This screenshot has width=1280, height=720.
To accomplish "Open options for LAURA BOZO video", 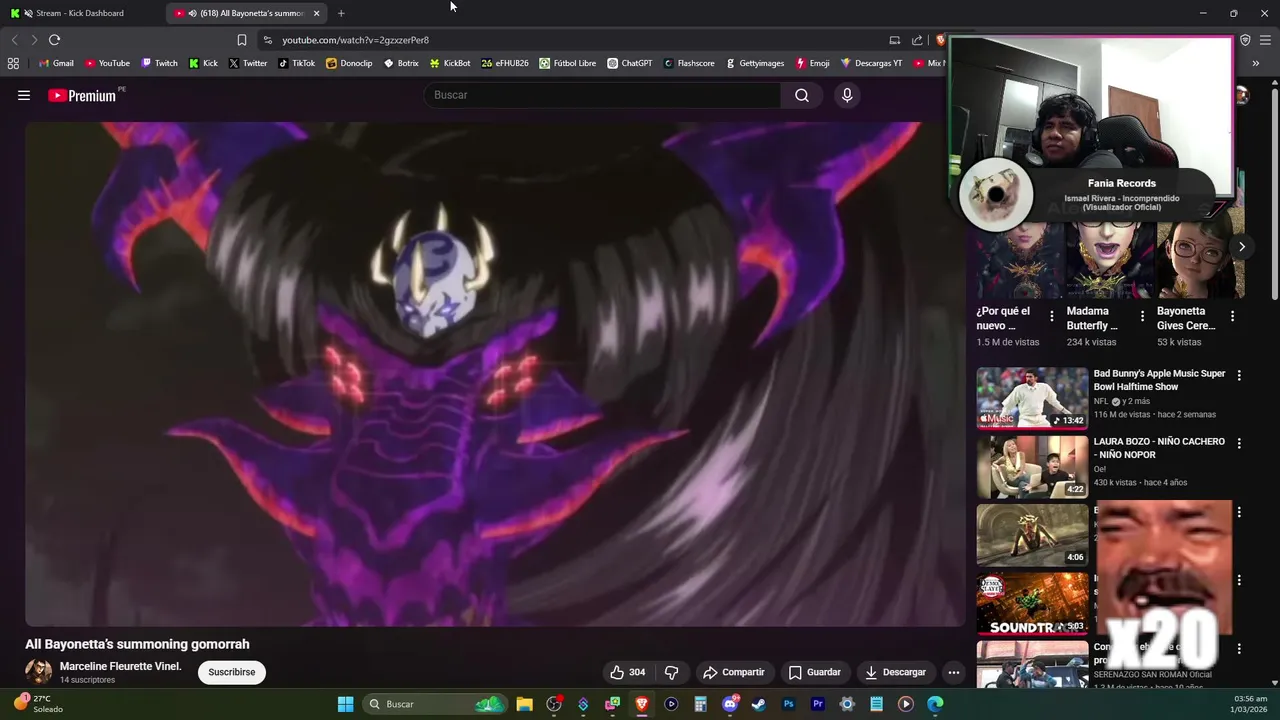I will (x=1239, y=443).
